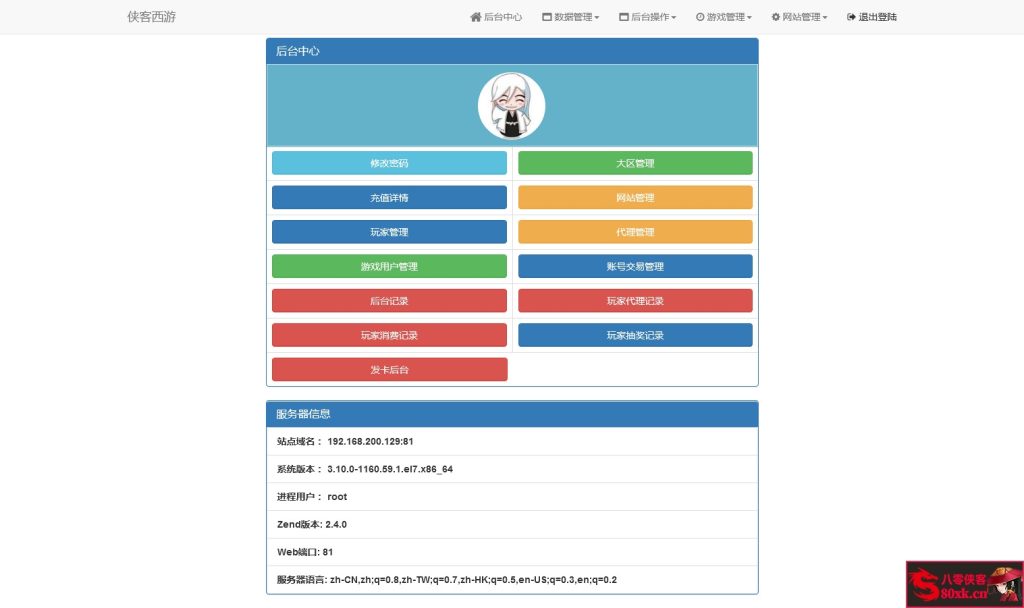1024x608 pixels.
Task: Click the home icon beside 后台中心
Action: point(475,17)
